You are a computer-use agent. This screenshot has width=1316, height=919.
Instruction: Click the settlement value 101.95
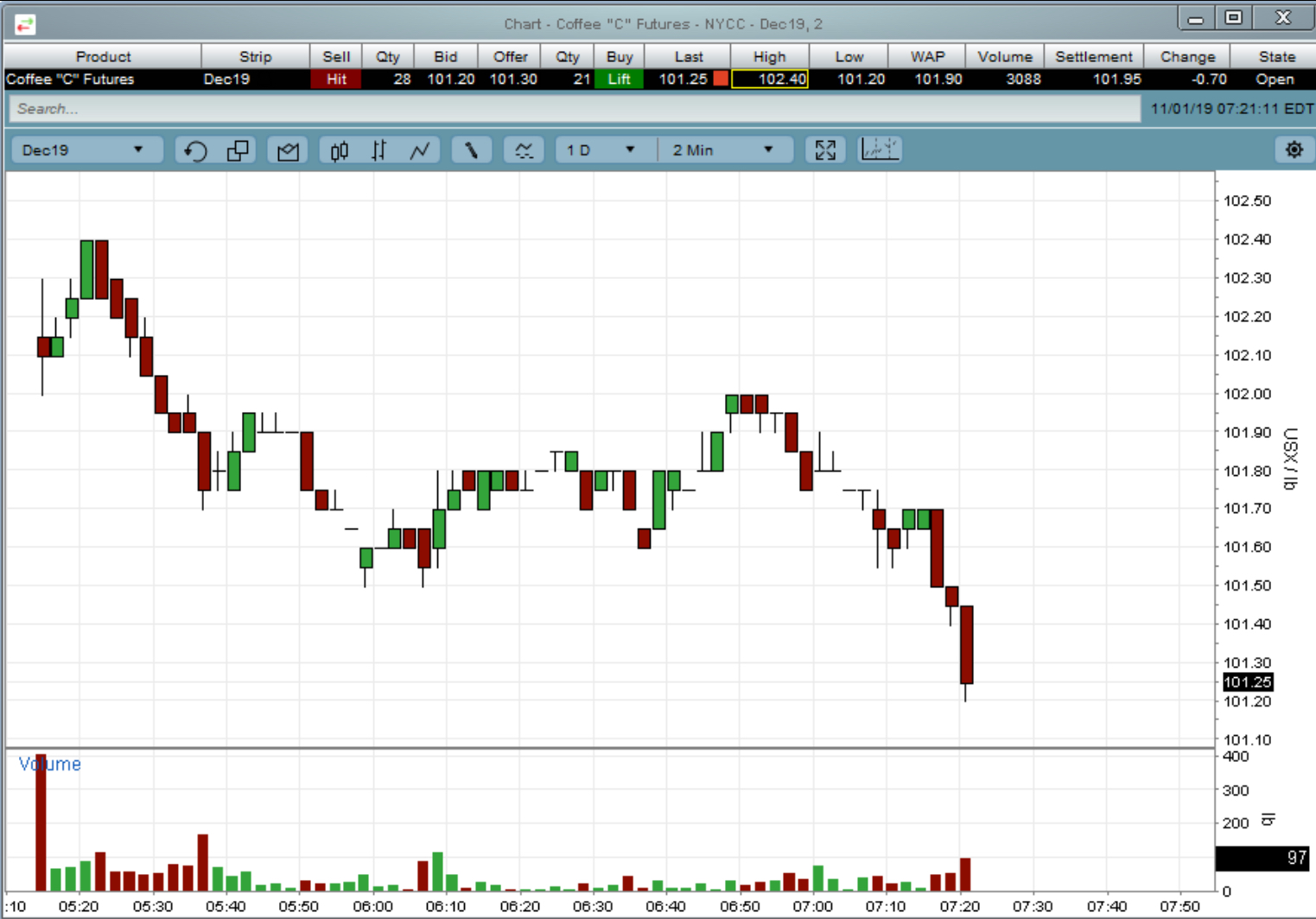pyautogui.click(x=1116, y=79)
